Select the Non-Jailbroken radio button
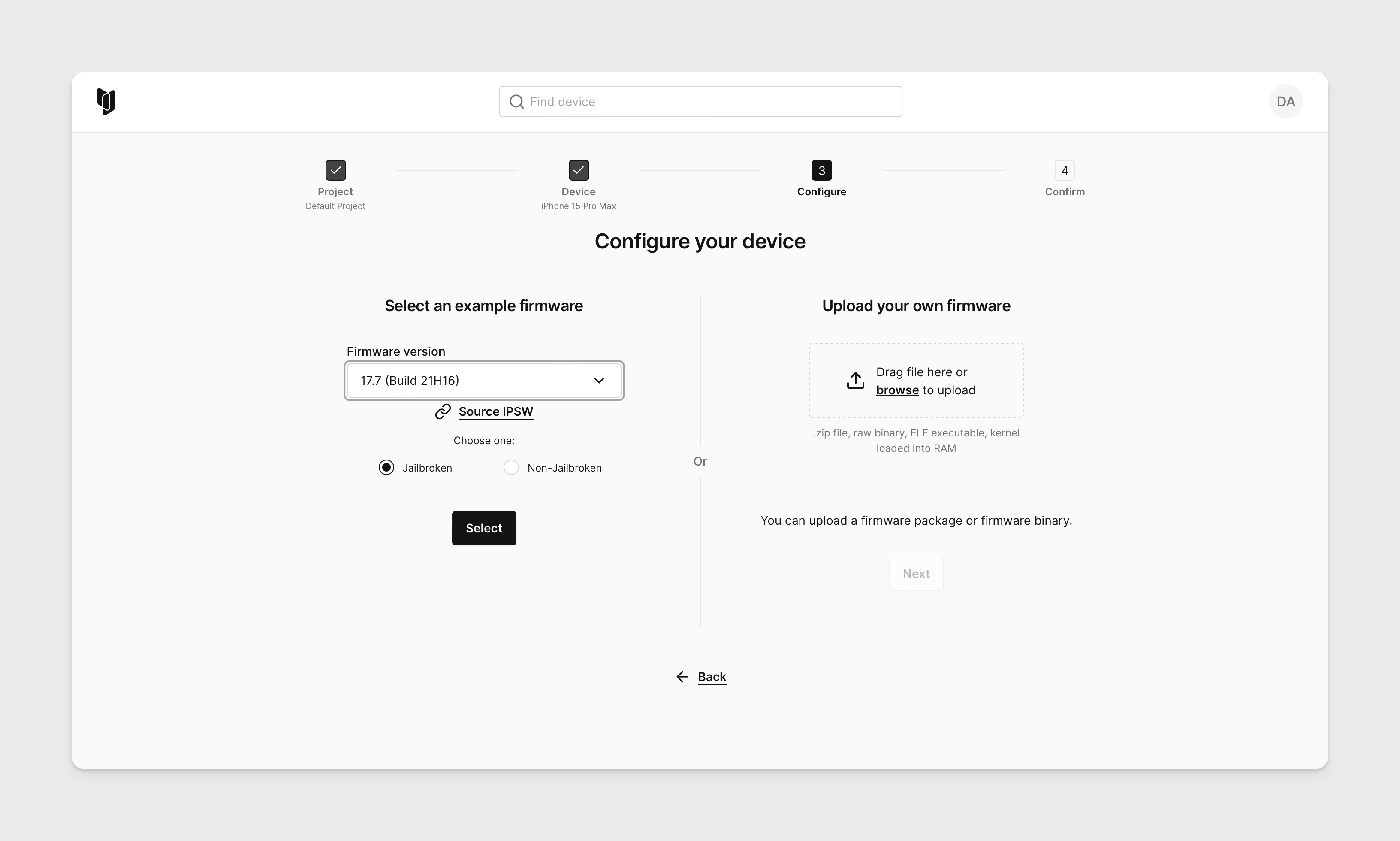 511,467
